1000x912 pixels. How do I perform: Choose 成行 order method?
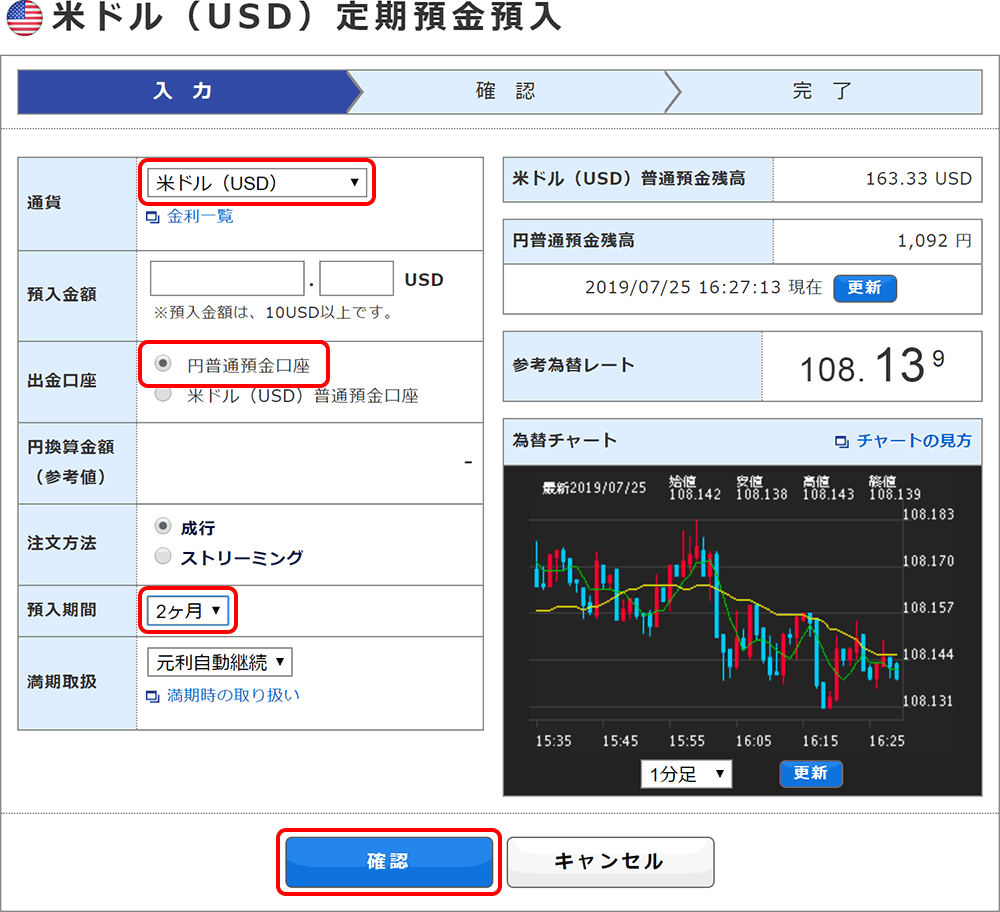pyautogui.click(x=163, y=527)
